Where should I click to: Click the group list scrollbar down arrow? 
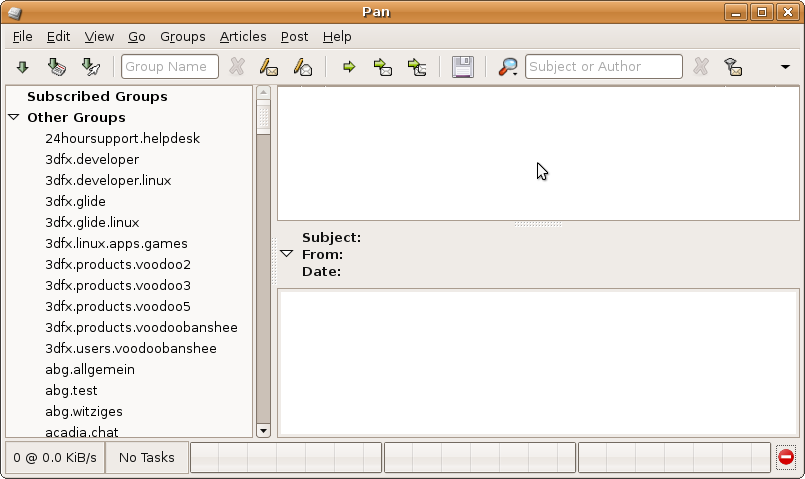click(x=264, y=430)
